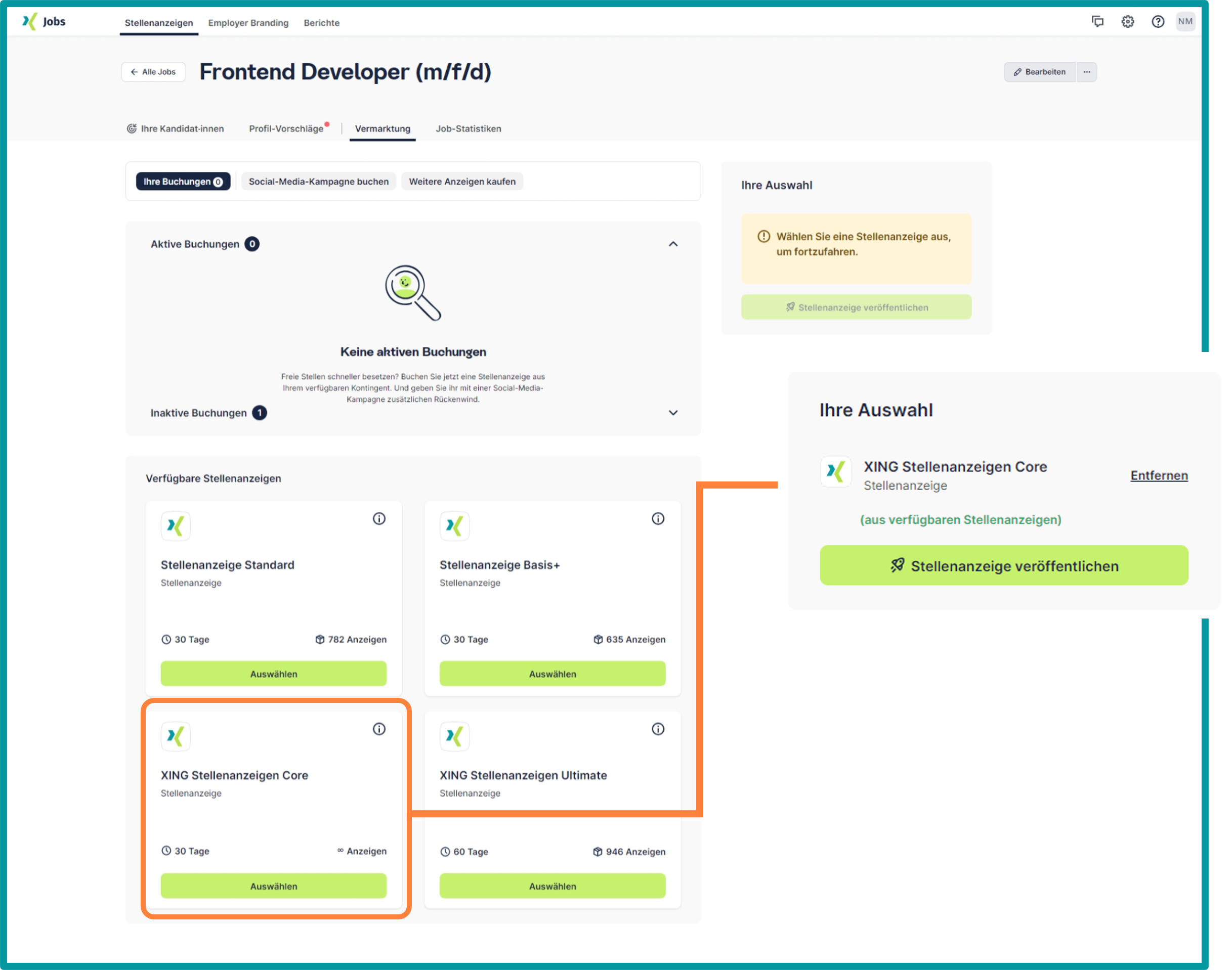Open the messages chat icon
This screenshot has height=970, width=1232.
[x=1097, y=22]
